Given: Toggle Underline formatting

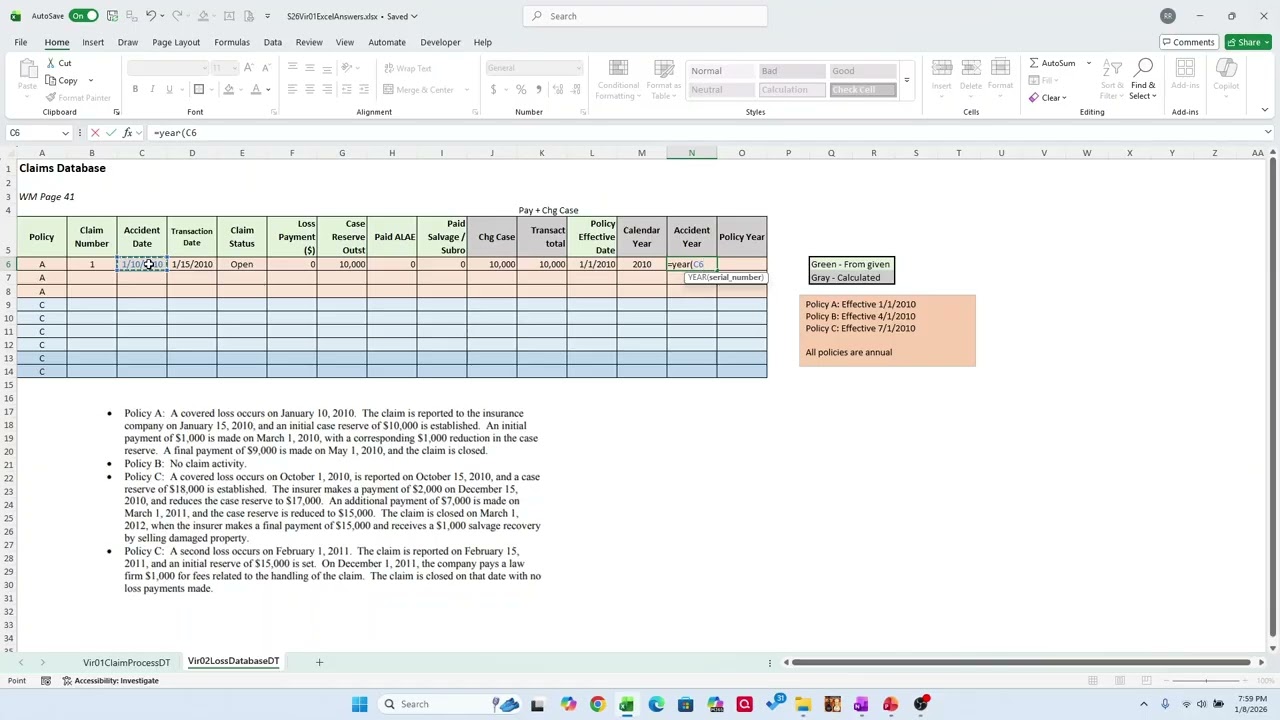Looking at the screenshot, I should (169, 90).
